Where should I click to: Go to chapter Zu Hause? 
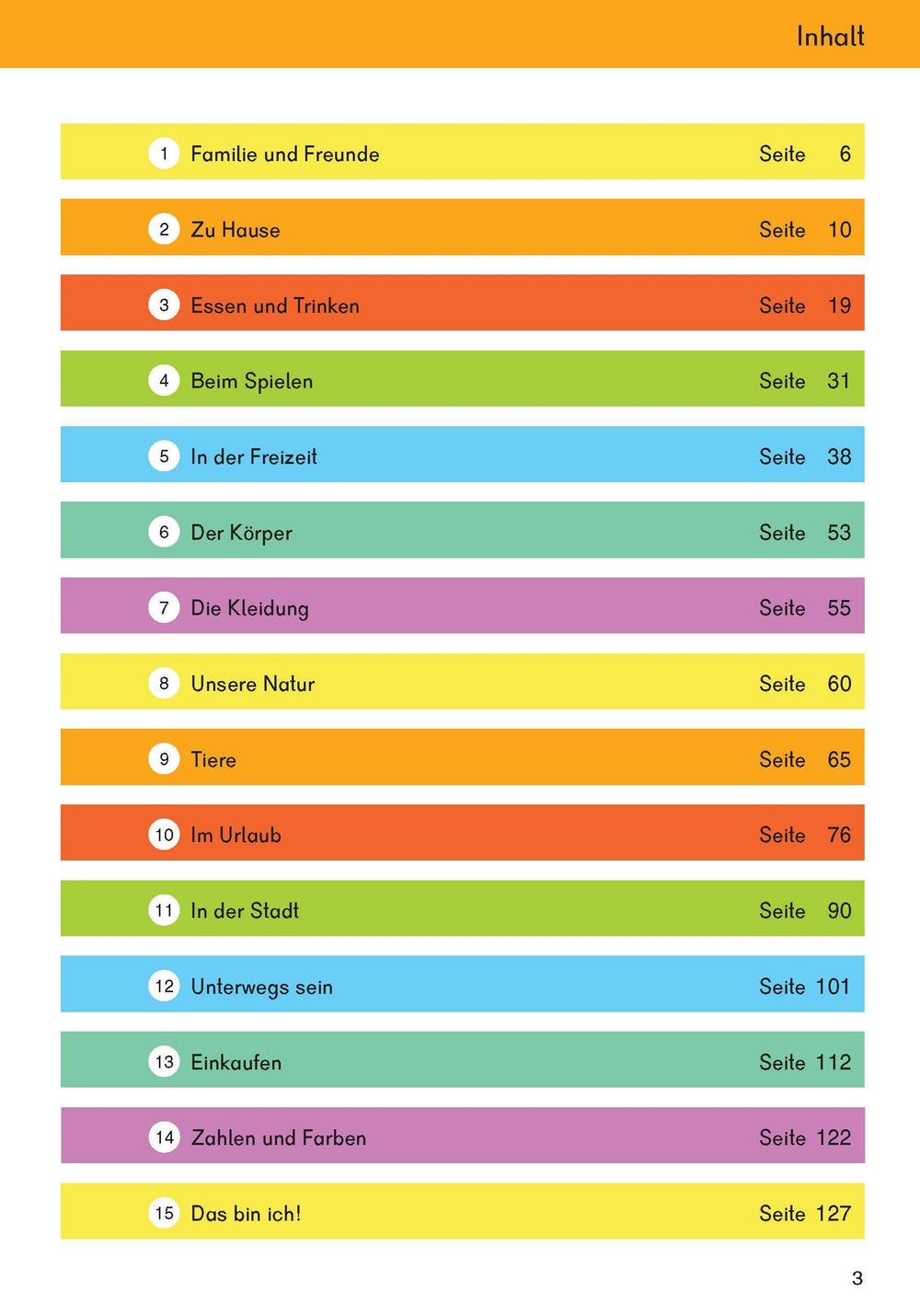(235, 230)
